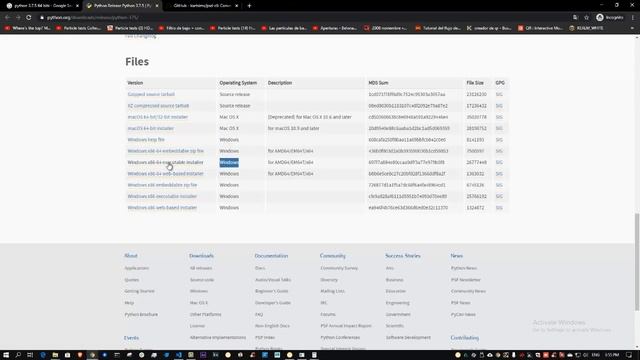The width and height of the screenshot is (640, 360).
Task: Download Windows x86-64 web-based installer
Action: tap(165, 174)
